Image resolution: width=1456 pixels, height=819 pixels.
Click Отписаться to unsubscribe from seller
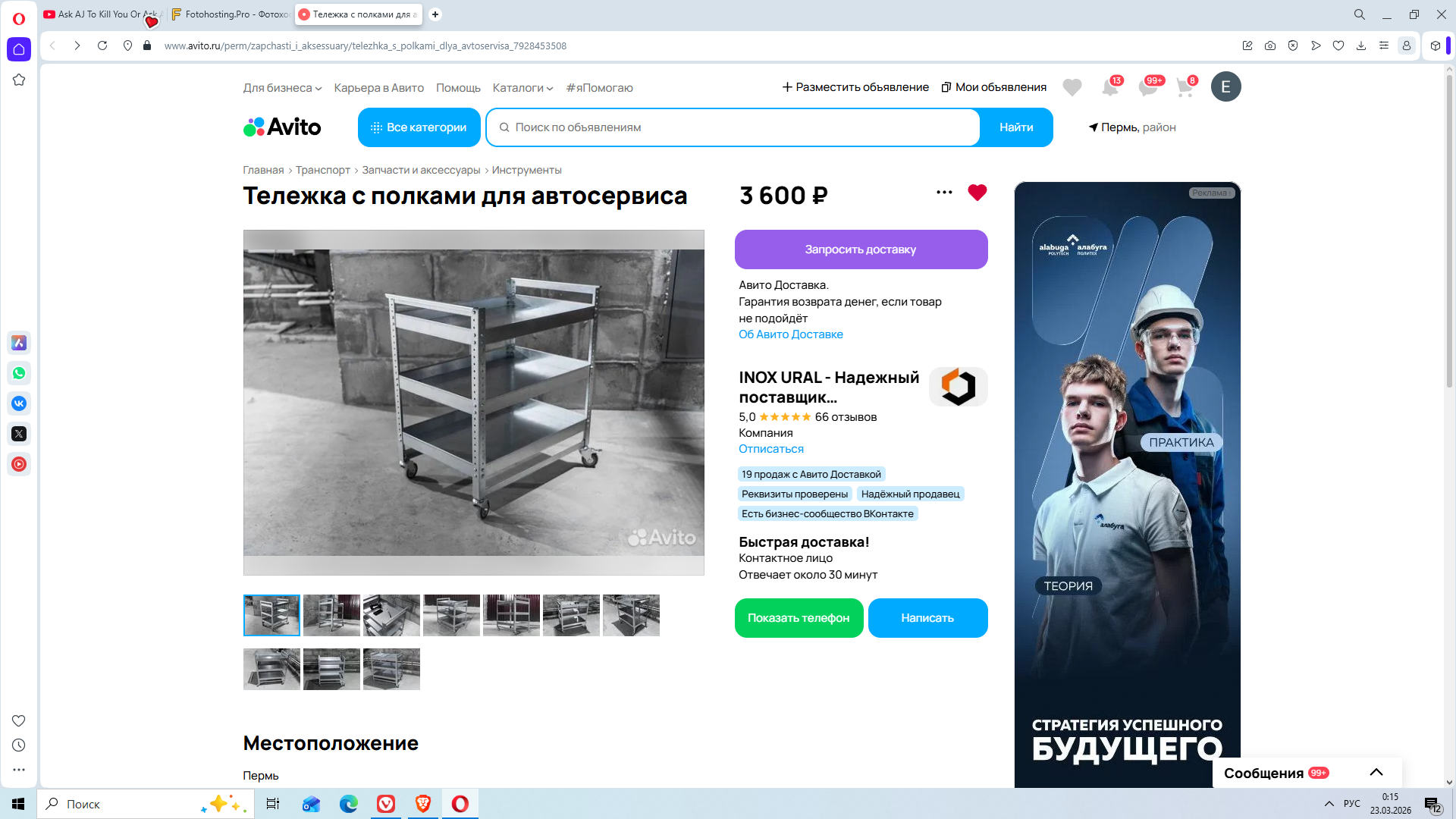770,449
